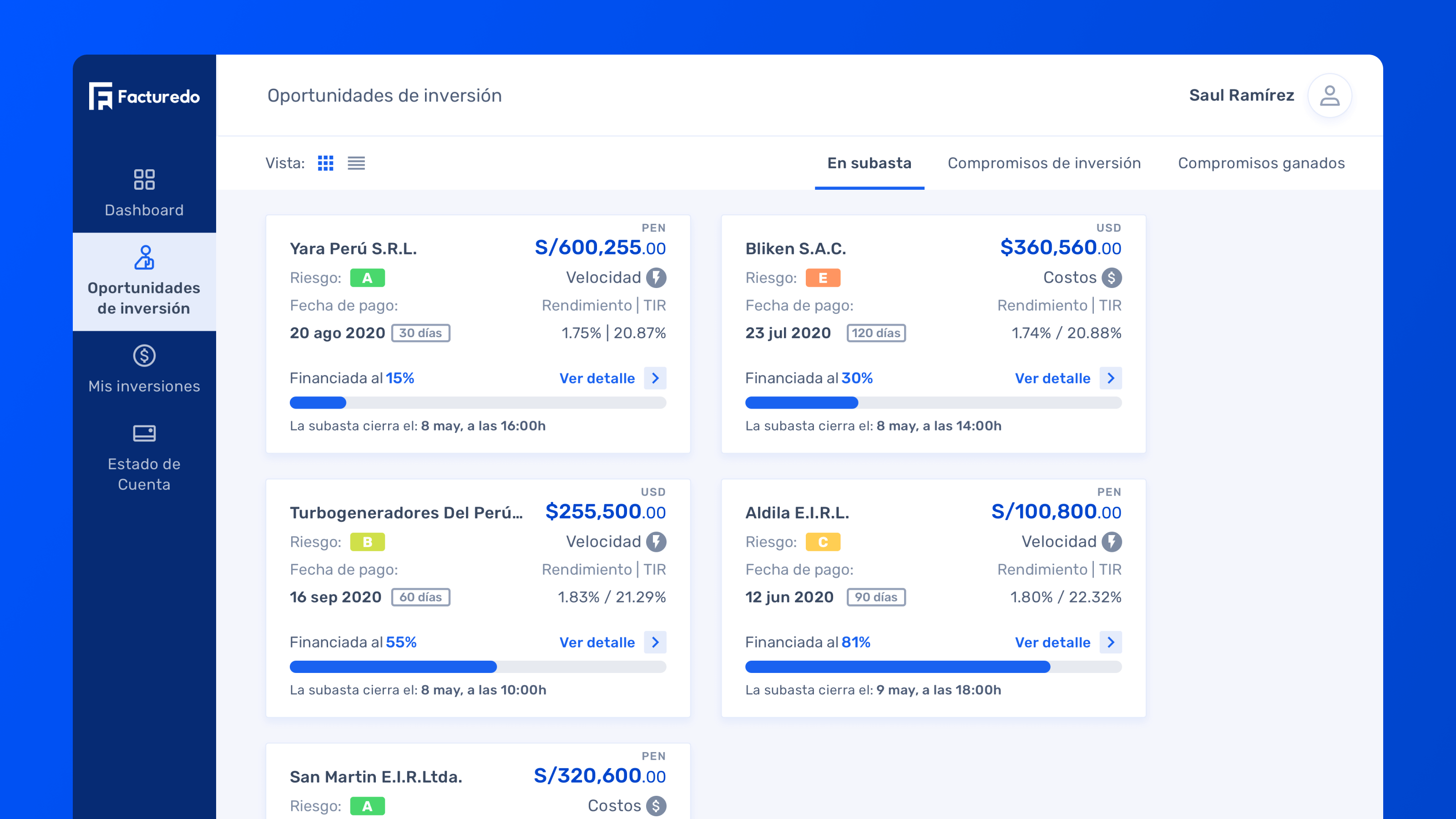Viewport: 1456px width, 819px height.
Task: Switch to grid view
Action: (326, 163)
